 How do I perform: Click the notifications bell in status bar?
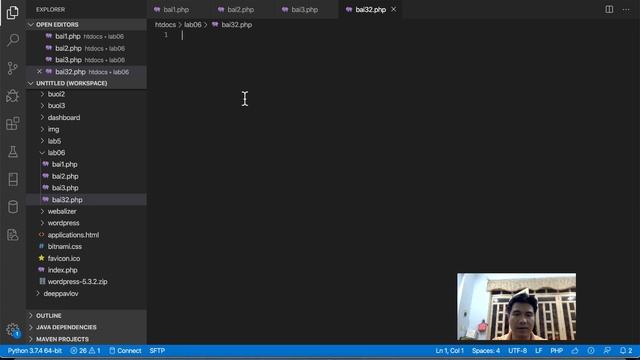(x=626, y=351)
